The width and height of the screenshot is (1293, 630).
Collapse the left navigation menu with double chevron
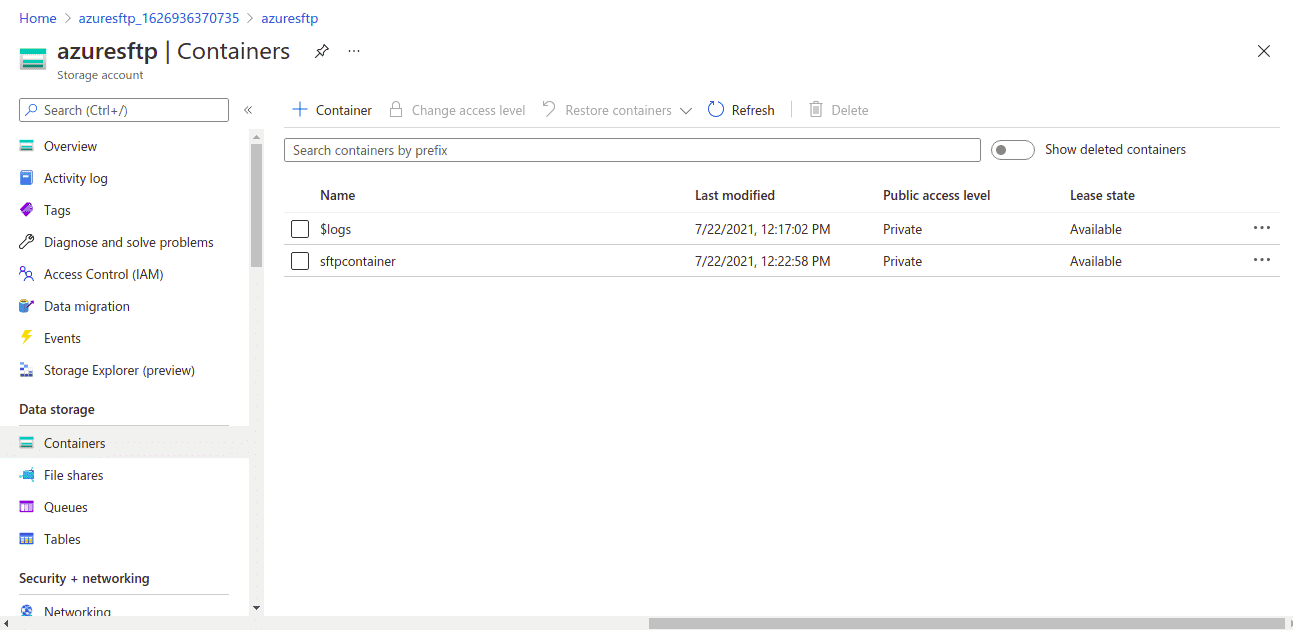click(x=248, y=110)
